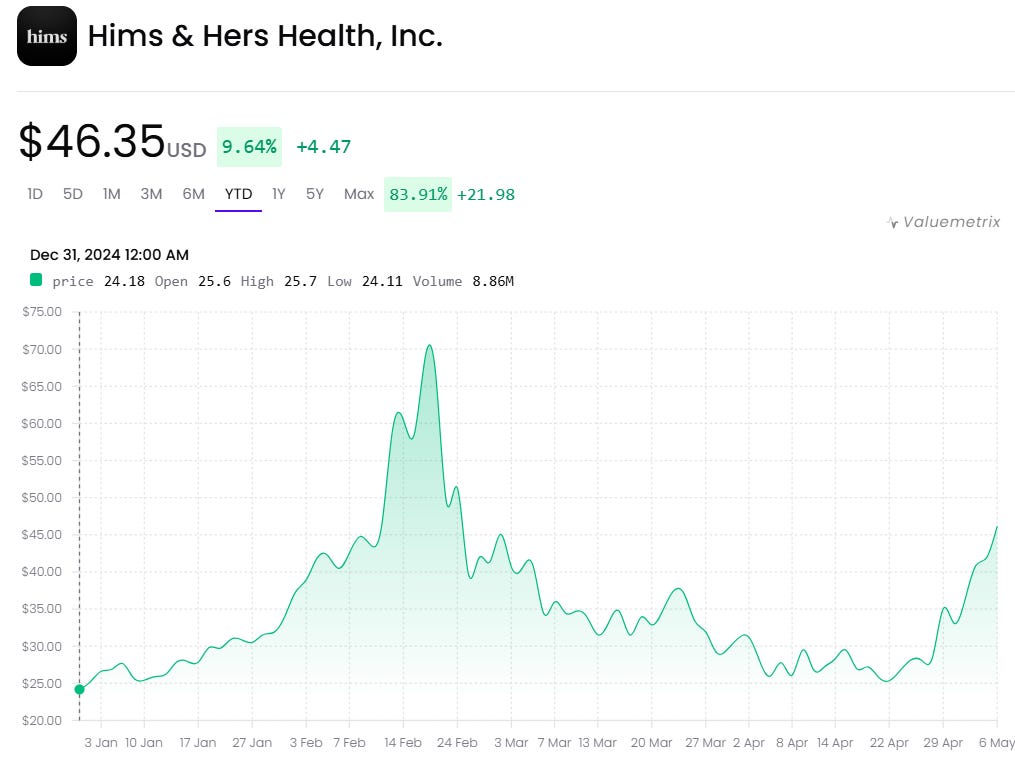Click the +4.47 daily change value
This screenshot has height=760, width=1015.
tap(324, 147)
